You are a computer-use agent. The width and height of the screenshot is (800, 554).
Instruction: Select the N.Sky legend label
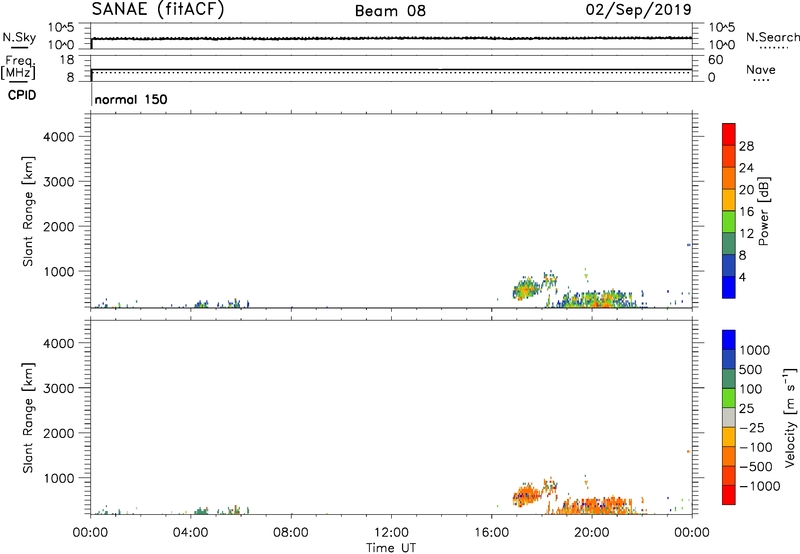19,37
